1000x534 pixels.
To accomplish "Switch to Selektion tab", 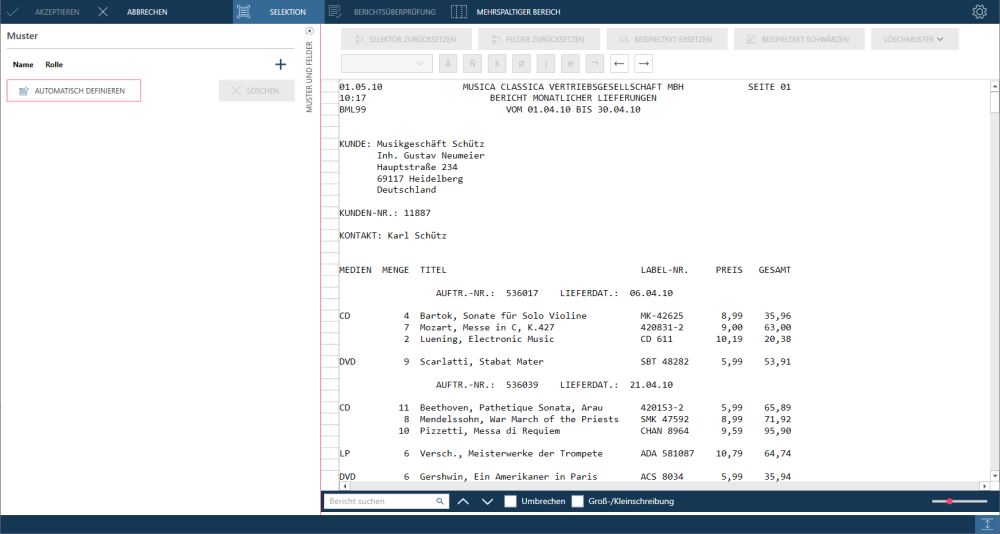I will pyautogui.click(x=279, y=12).
